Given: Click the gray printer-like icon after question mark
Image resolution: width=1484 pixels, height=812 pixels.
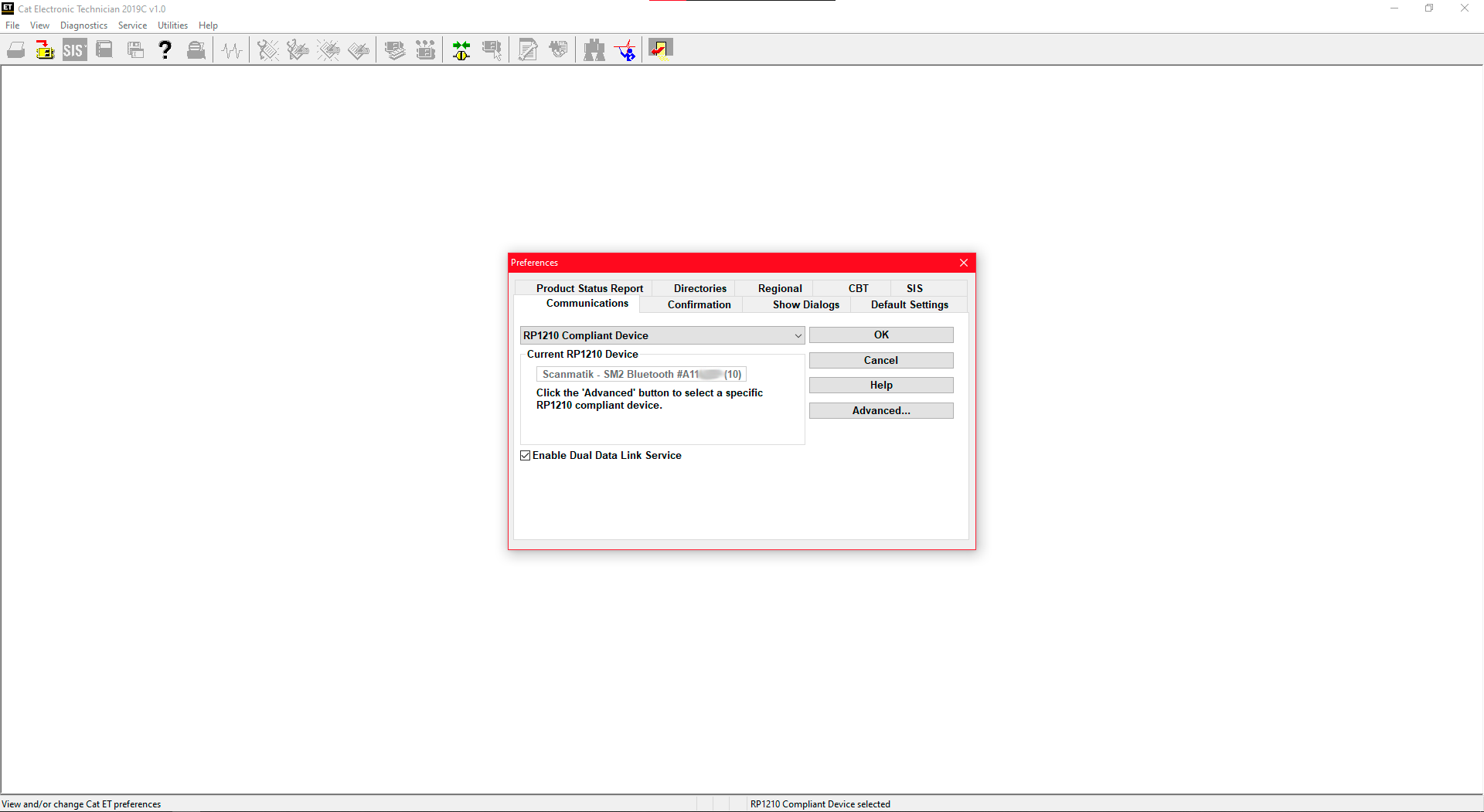Looking at the screenshot, I should click(x=196, y=50).
